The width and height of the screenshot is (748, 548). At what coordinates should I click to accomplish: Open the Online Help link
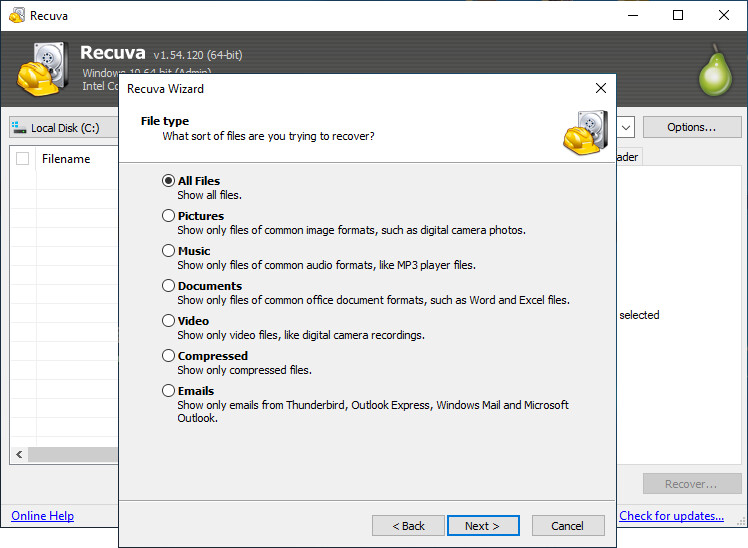(42, 516)
